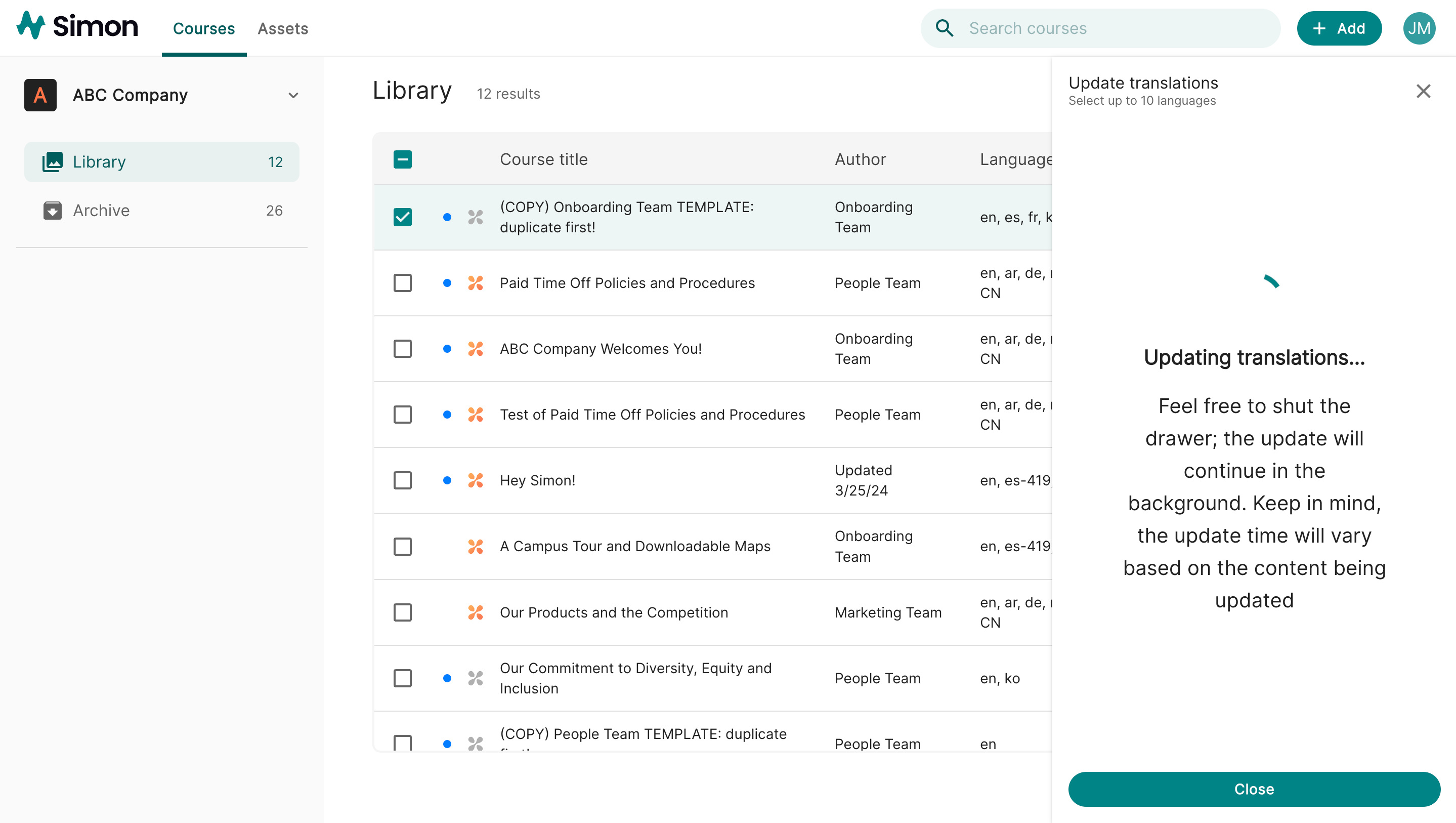Toggle the select-all header checkbox
1456x823 pixels.
pos(402,159)
